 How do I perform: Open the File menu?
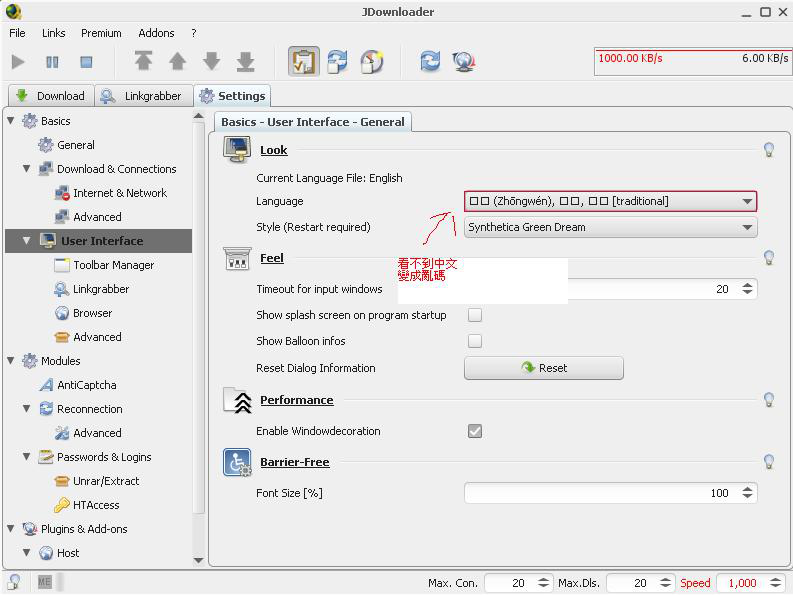click(x=17, y=33)
